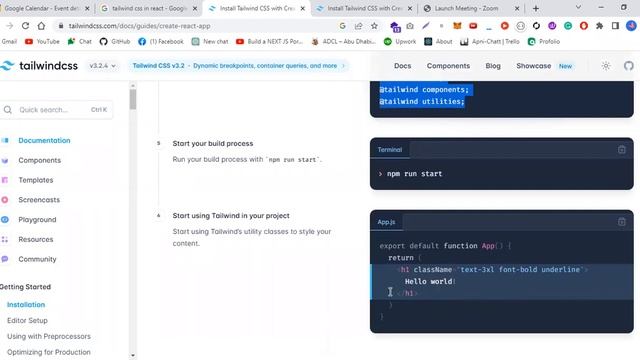Click 'Start using Tailwind in your project' heading
Viewport: 640px width, 360px height.
[x=231, y=216]
